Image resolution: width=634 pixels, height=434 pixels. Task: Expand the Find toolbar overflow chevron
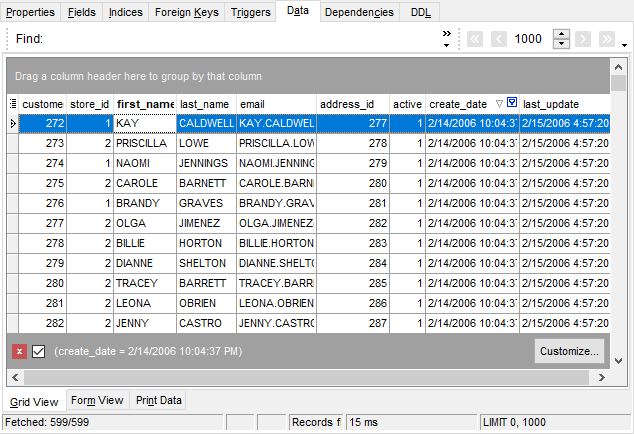pos(446,39)
